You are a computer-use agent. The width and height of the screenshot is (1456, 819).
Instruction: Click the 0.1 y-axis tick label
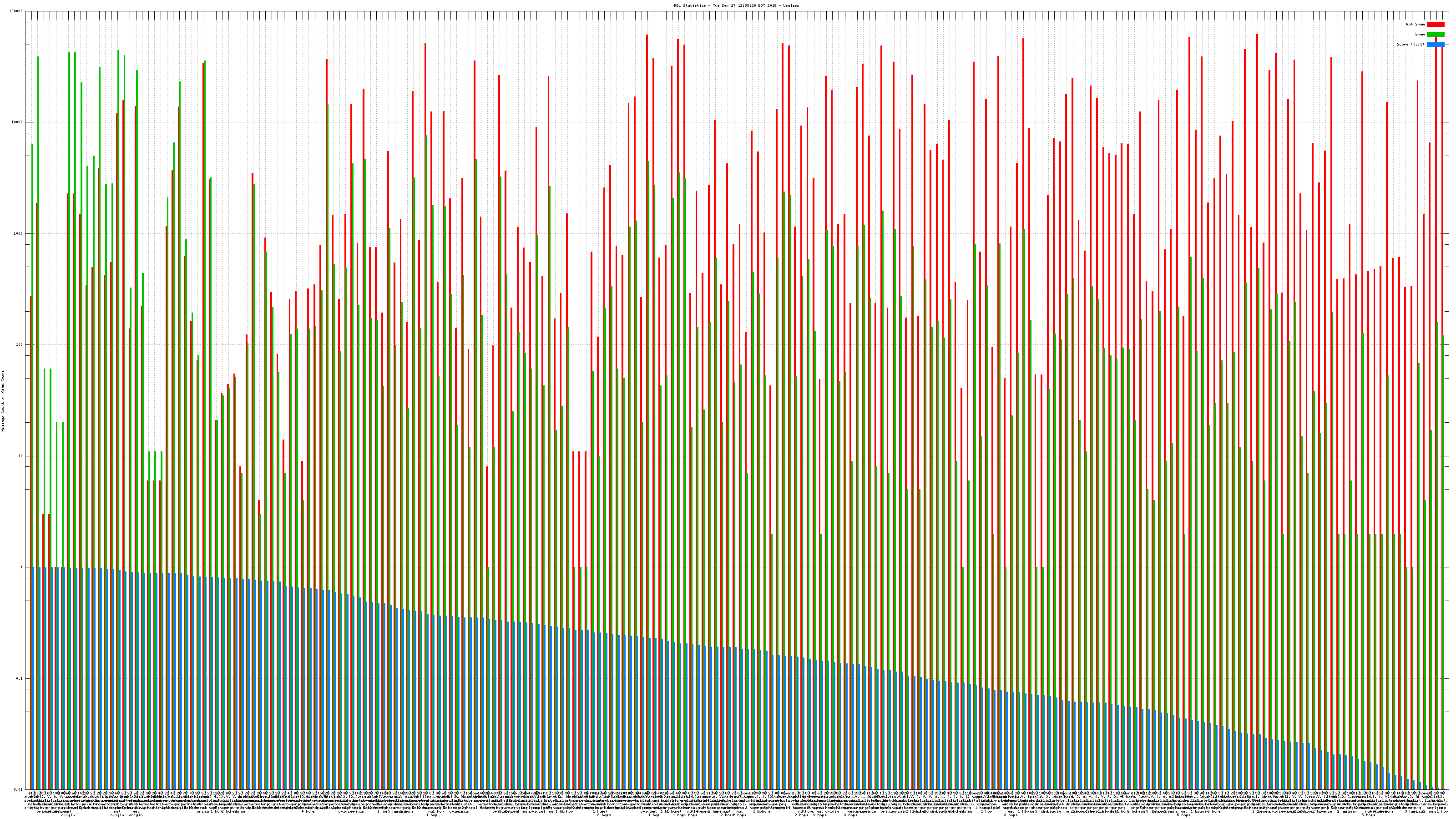(x=20, y=678)
